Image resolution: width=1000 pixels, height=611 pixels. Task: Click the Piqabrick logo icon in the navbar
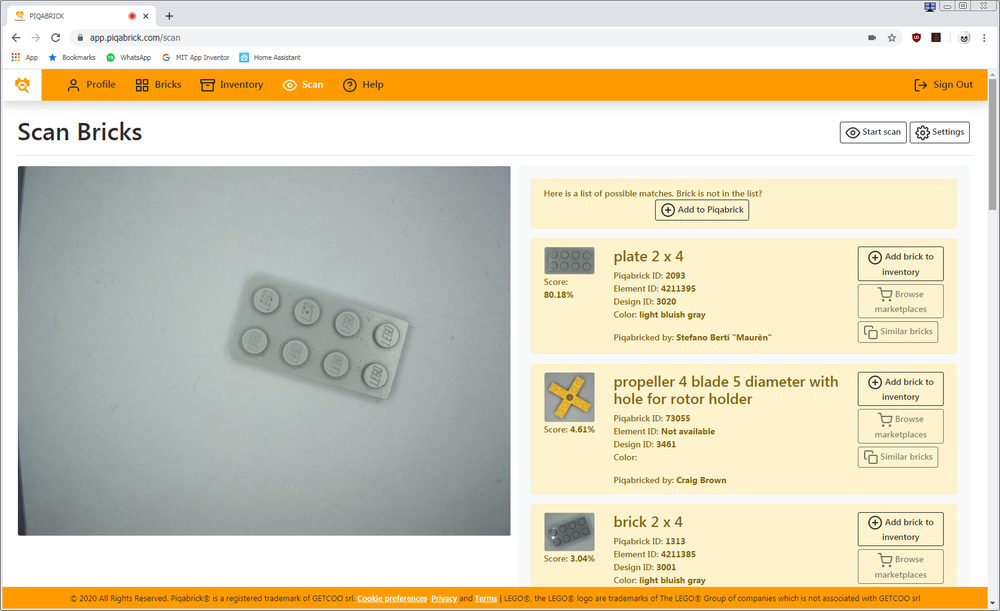pyautogui.click(x=22, y=85)
